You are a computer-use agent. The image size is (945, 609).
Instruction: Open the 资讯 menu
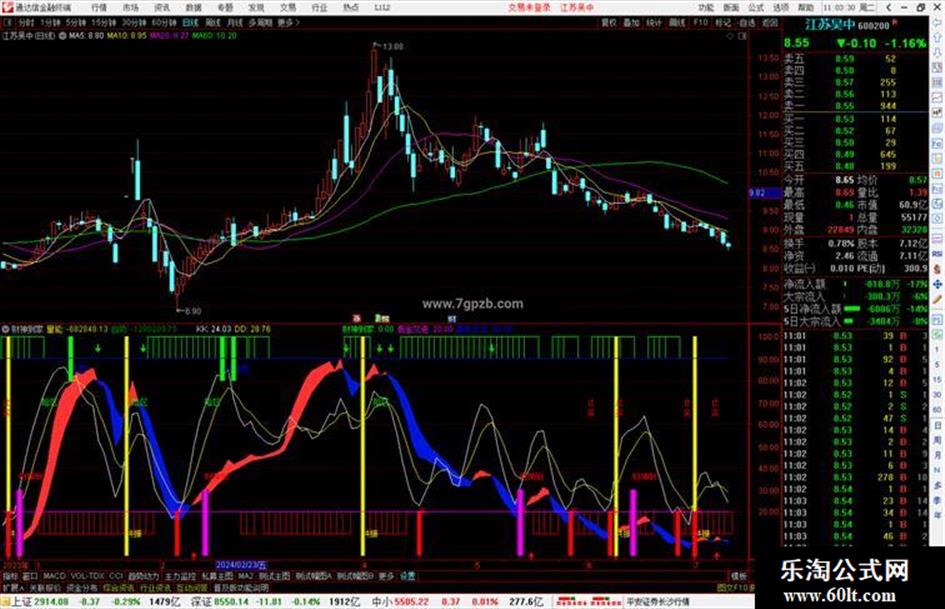162,7
